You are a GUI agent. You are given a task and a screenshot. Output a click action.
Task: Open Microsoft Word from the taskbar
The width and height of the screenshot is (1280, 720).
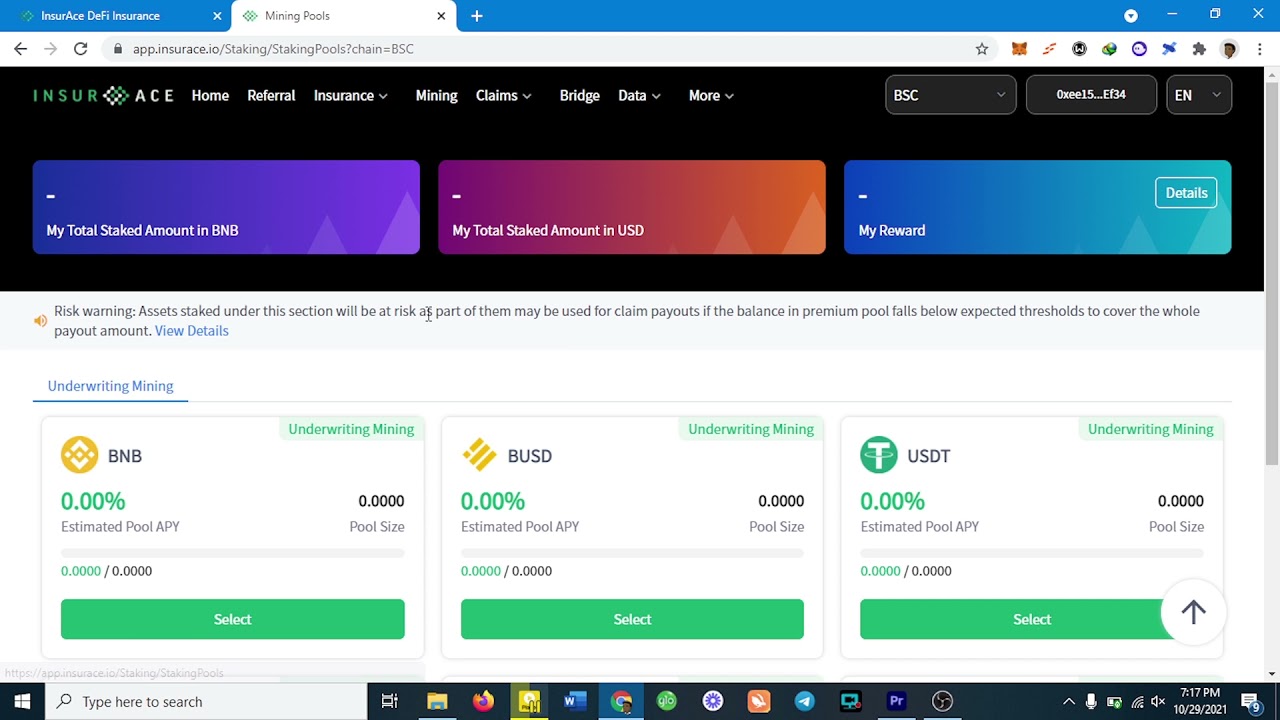[x=575, y=701]
